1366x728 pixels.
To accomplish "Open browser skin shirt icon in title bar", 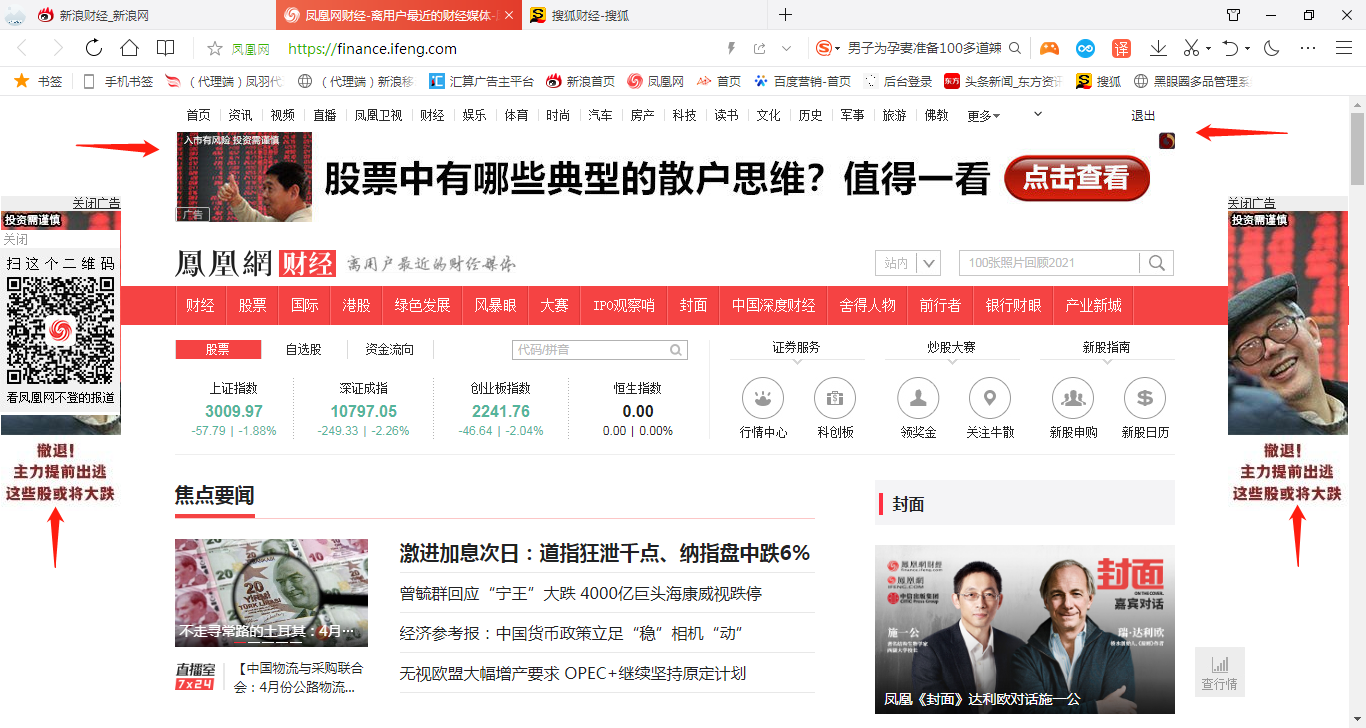I will click(x=1233, y=15).
